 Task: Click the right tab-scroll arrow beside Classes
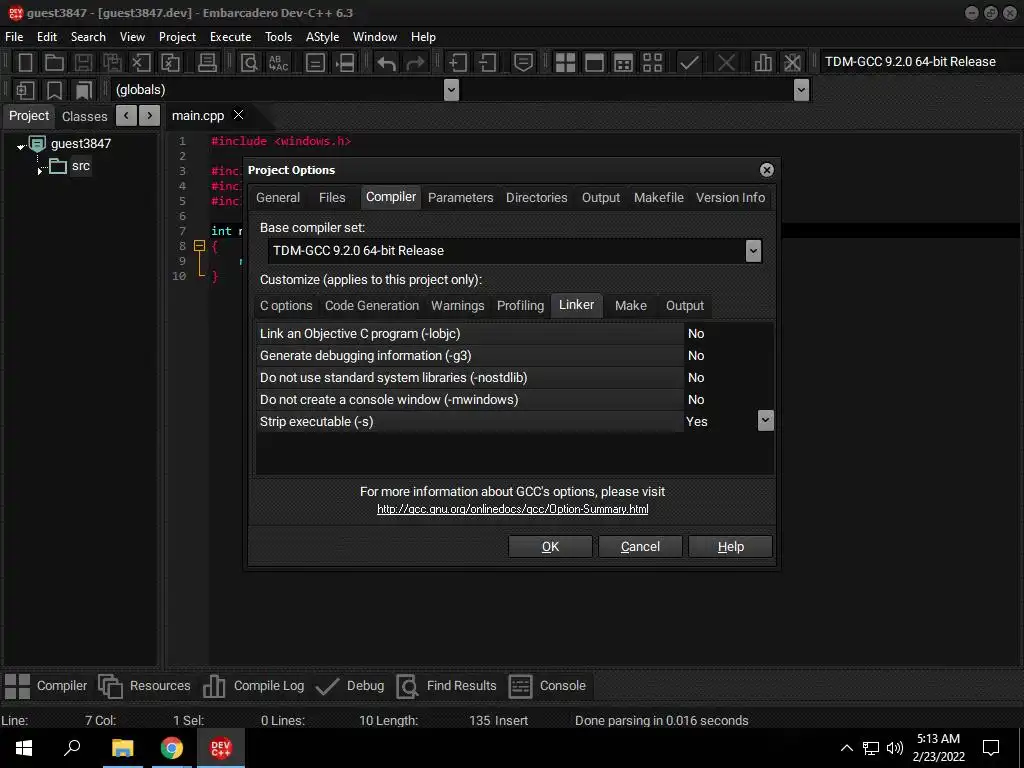(150, 116)
